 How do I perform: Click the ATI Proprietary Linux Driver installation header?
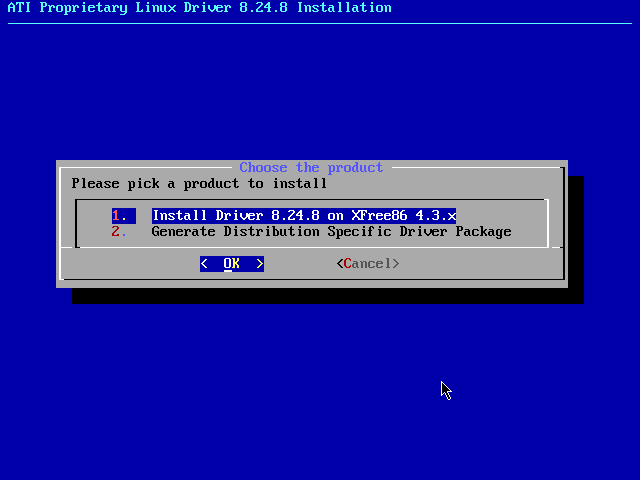click(200, 8)
